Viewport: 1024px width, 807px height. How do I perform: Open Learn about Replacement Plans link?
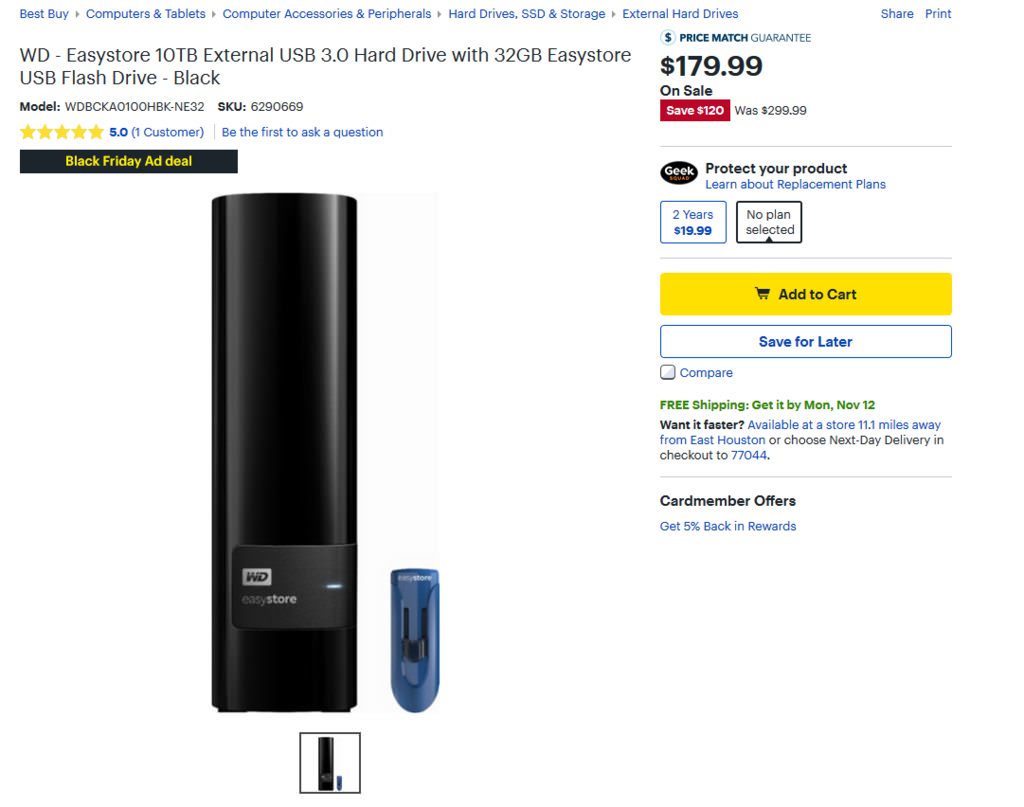pos(795,184)
